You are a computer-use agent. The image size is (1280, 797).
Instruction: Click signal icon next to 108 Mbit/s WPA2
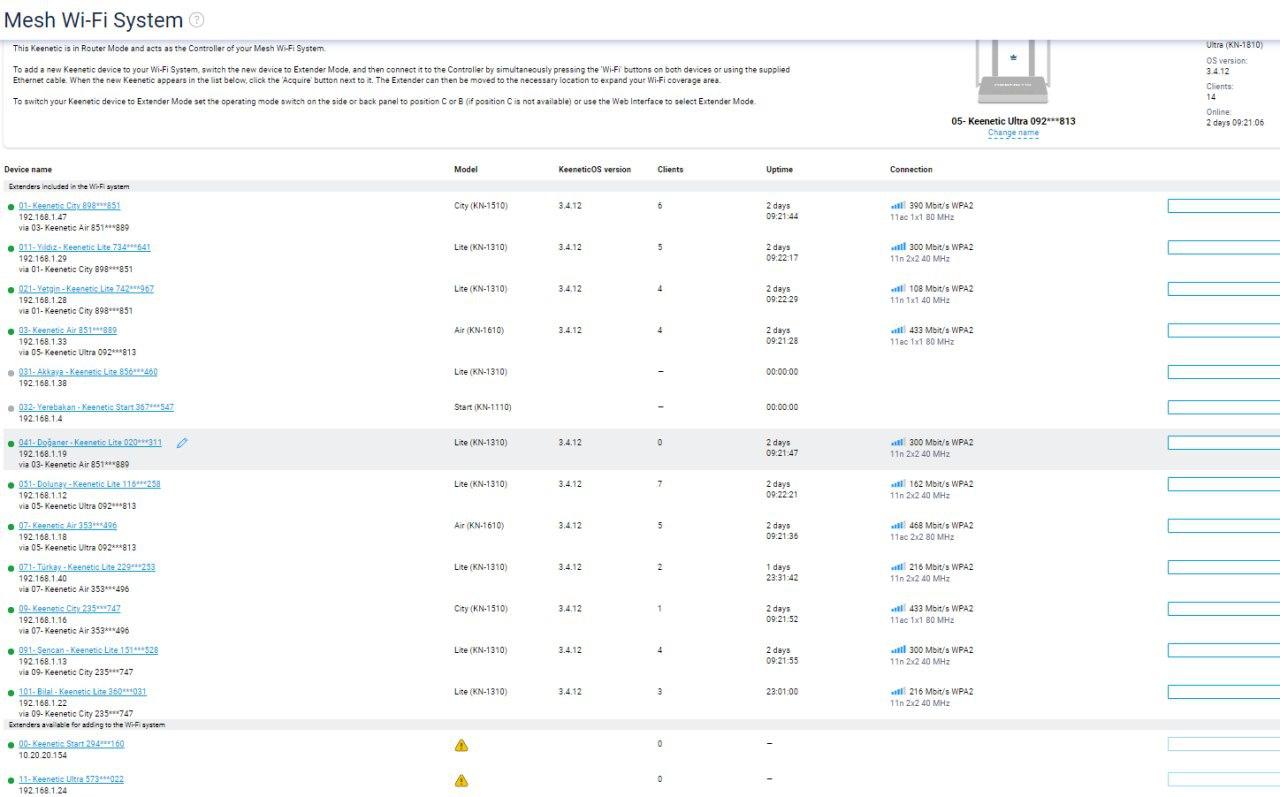coord(898,289)
